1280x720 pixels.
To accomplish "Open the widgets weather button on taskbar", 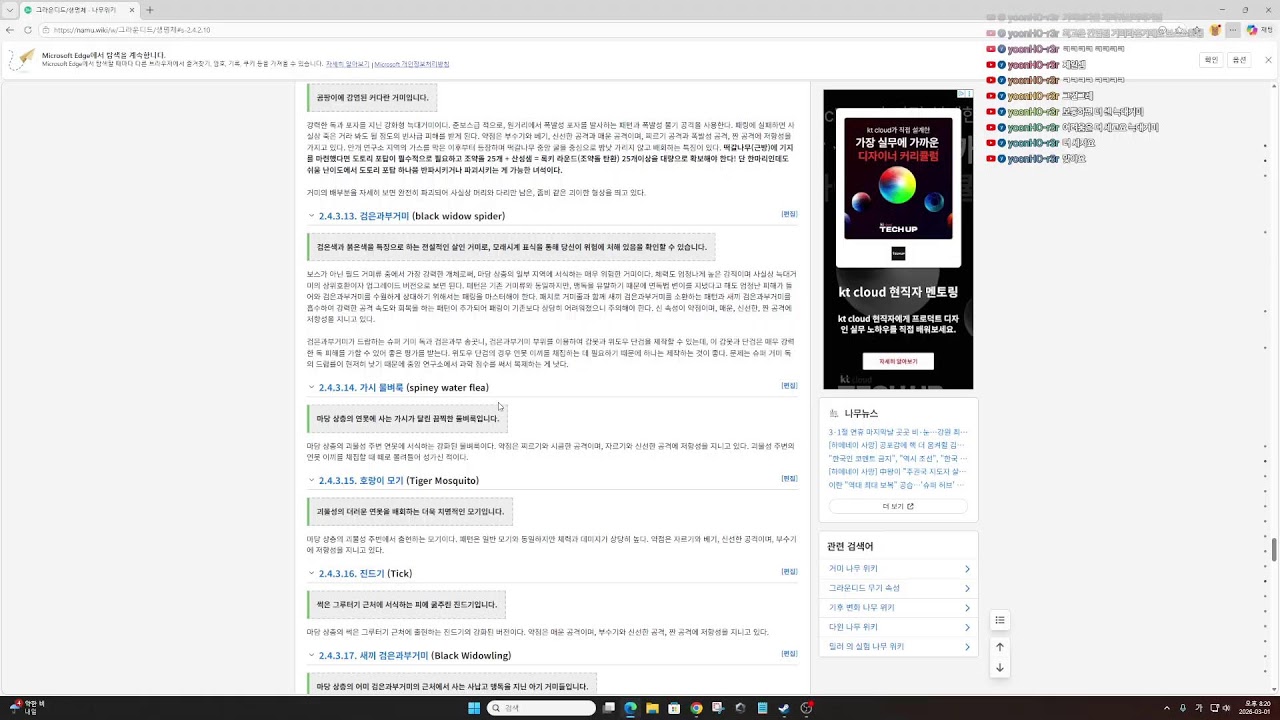I will click(25, 708).
